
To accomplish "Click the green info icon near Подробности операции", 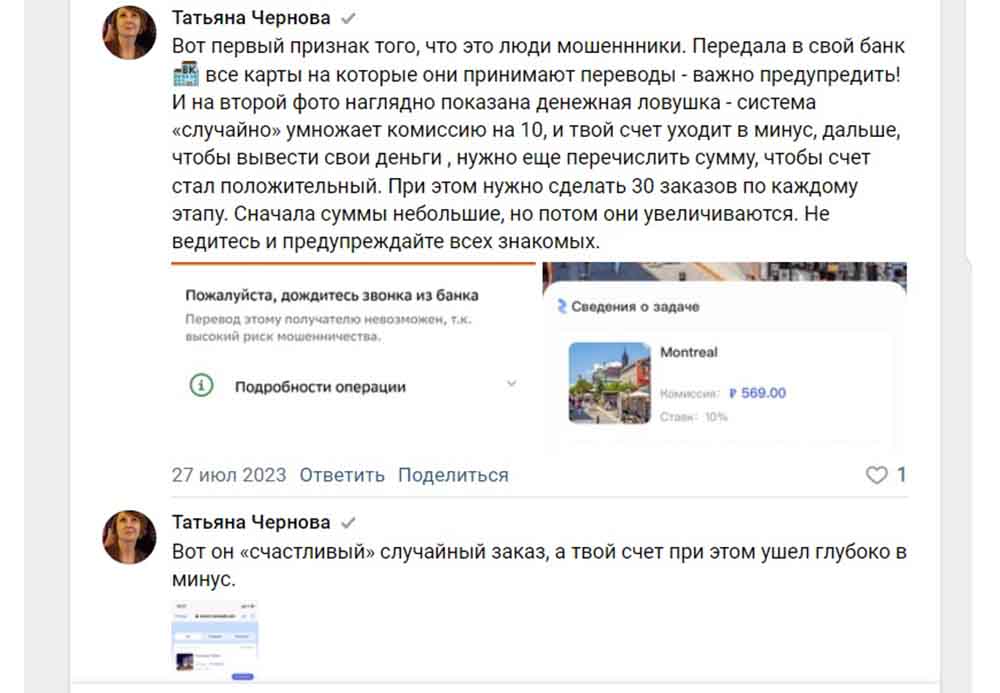I will point(200,384).
